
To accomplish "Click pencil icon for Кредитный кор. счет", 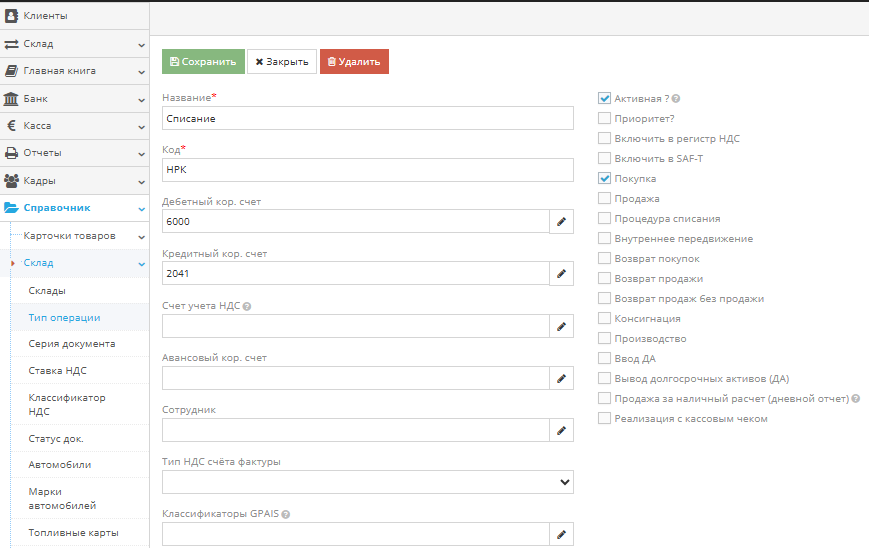I will pos(561,273).
